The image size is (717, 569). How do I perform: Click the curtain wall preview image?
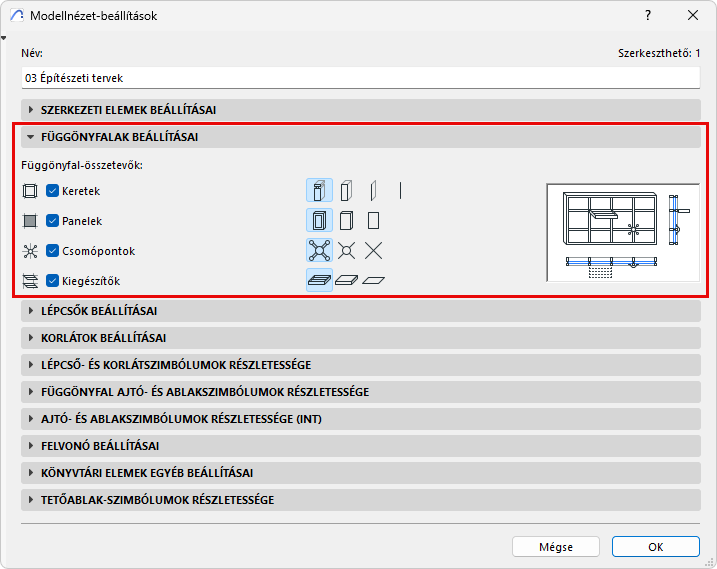(623, 232)
